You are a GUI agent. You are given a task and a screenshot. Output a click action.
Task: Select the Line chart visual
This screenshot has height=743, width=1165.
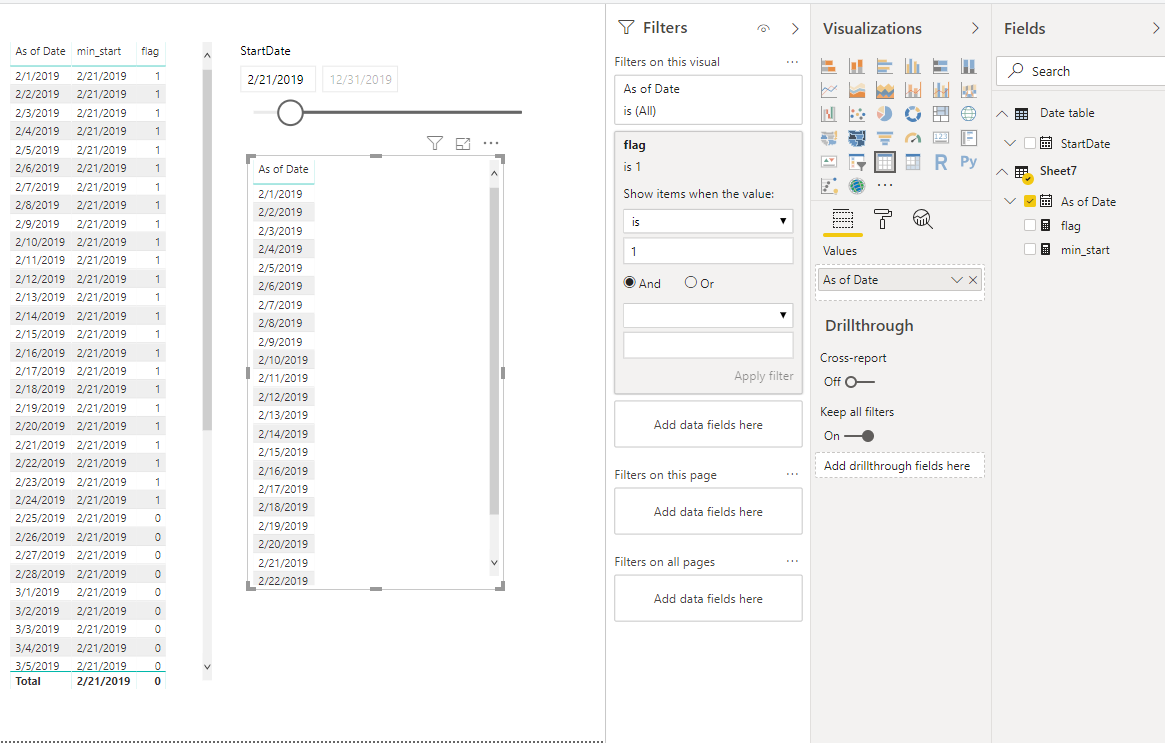(828, 90)
